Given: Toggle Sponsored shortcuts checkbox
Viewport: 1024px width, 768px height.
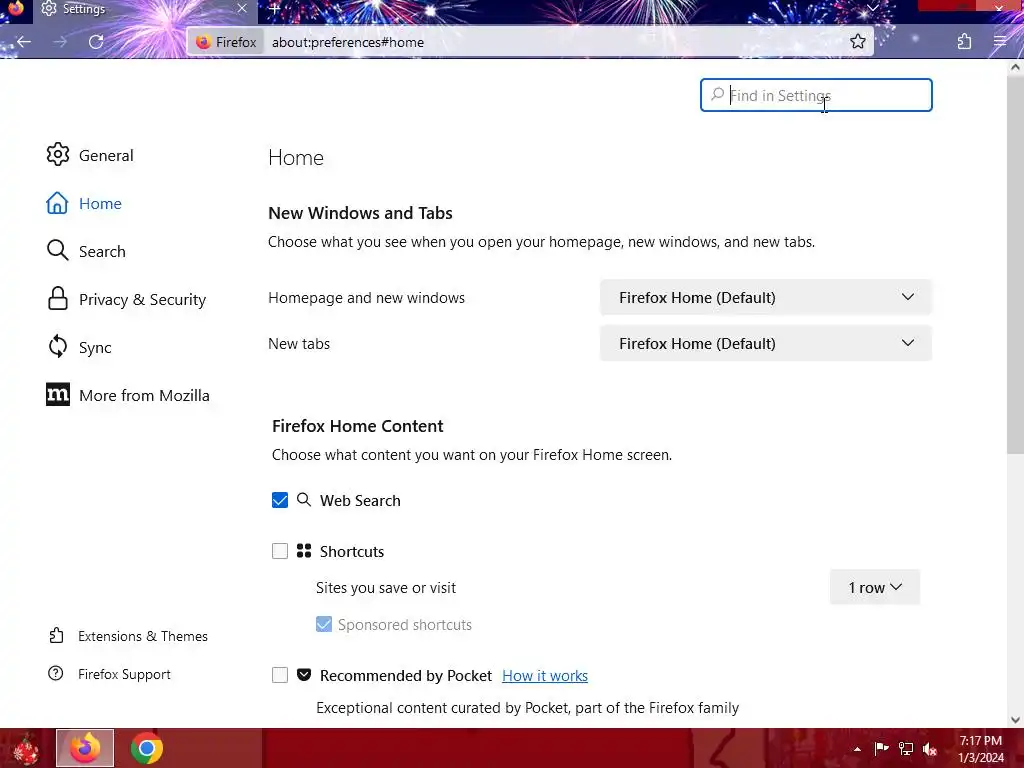Looking at the screenshot, I should (x=324, y=624).
